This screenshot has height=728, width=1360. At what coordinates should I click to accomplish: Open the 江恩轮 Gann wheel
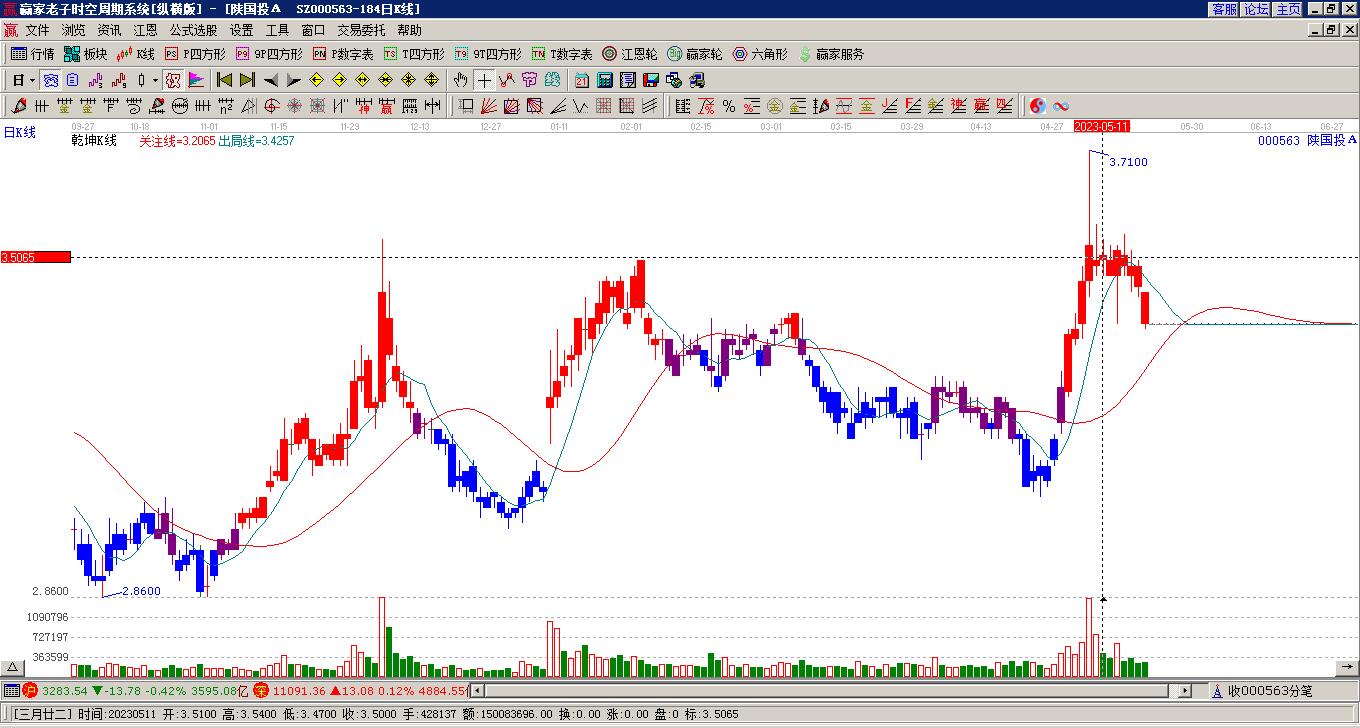coord(630,54)
